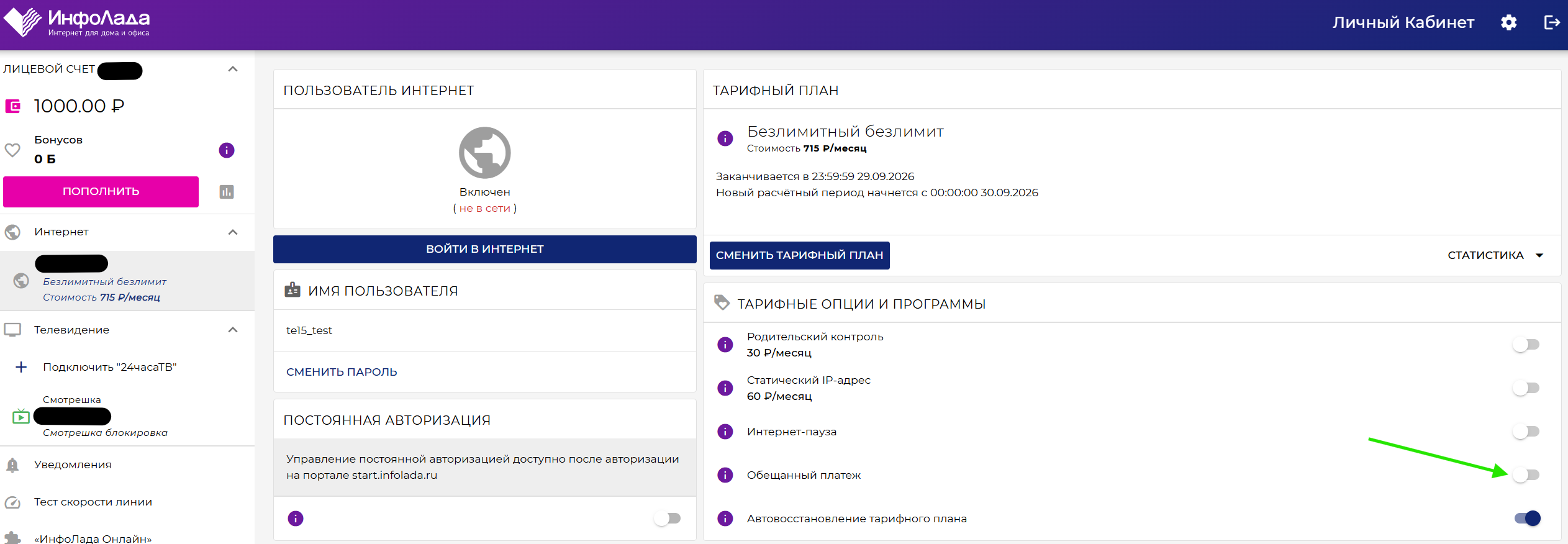Open info for Родительский контроль
Screen dimensions: 1568x544
725,345
